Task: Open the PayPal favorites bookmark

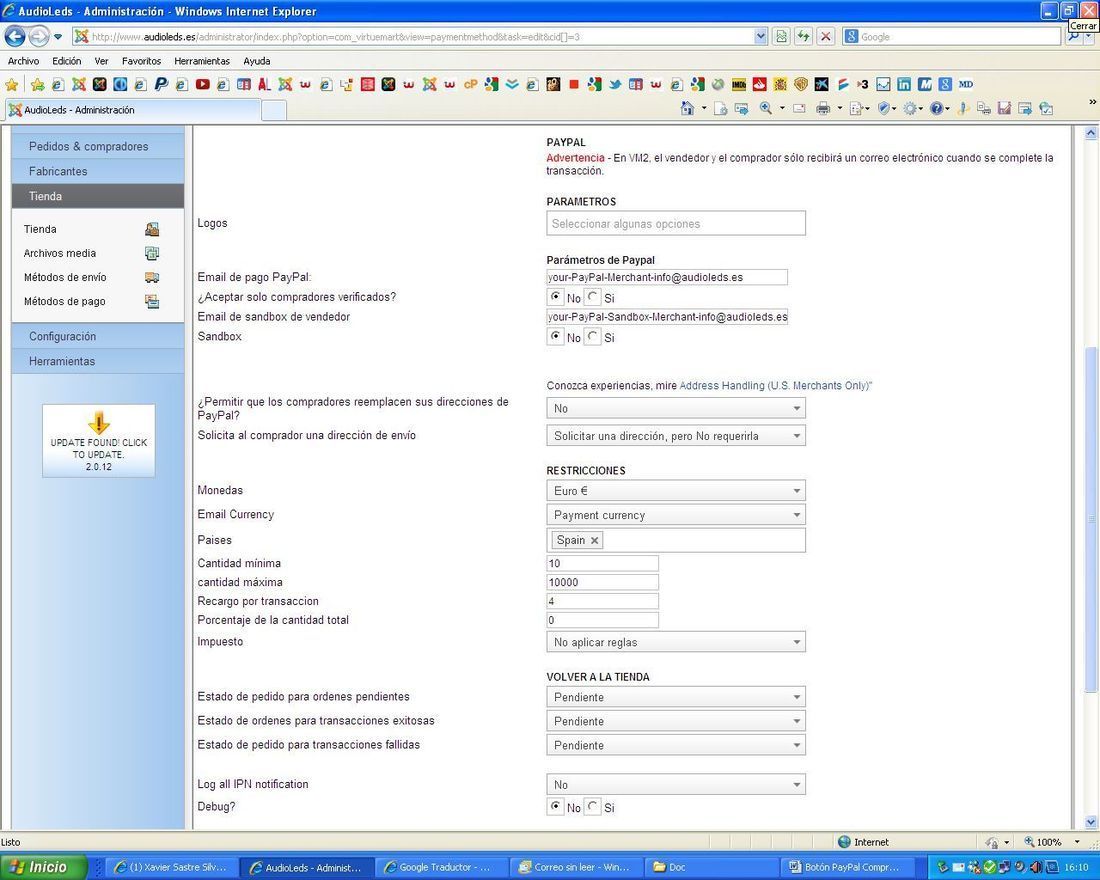Action: coord(161,84)
